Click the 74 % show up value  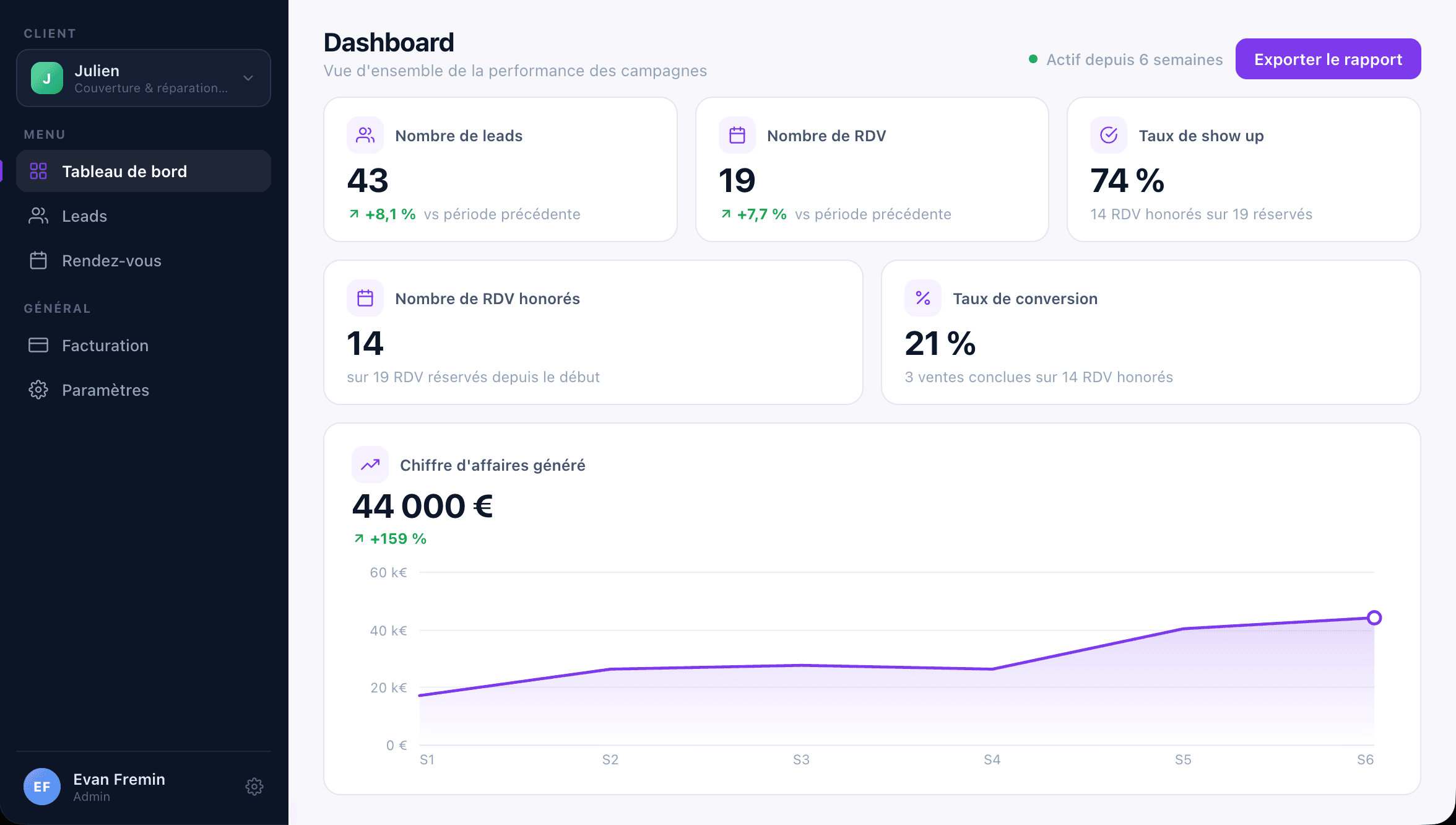1127,180
